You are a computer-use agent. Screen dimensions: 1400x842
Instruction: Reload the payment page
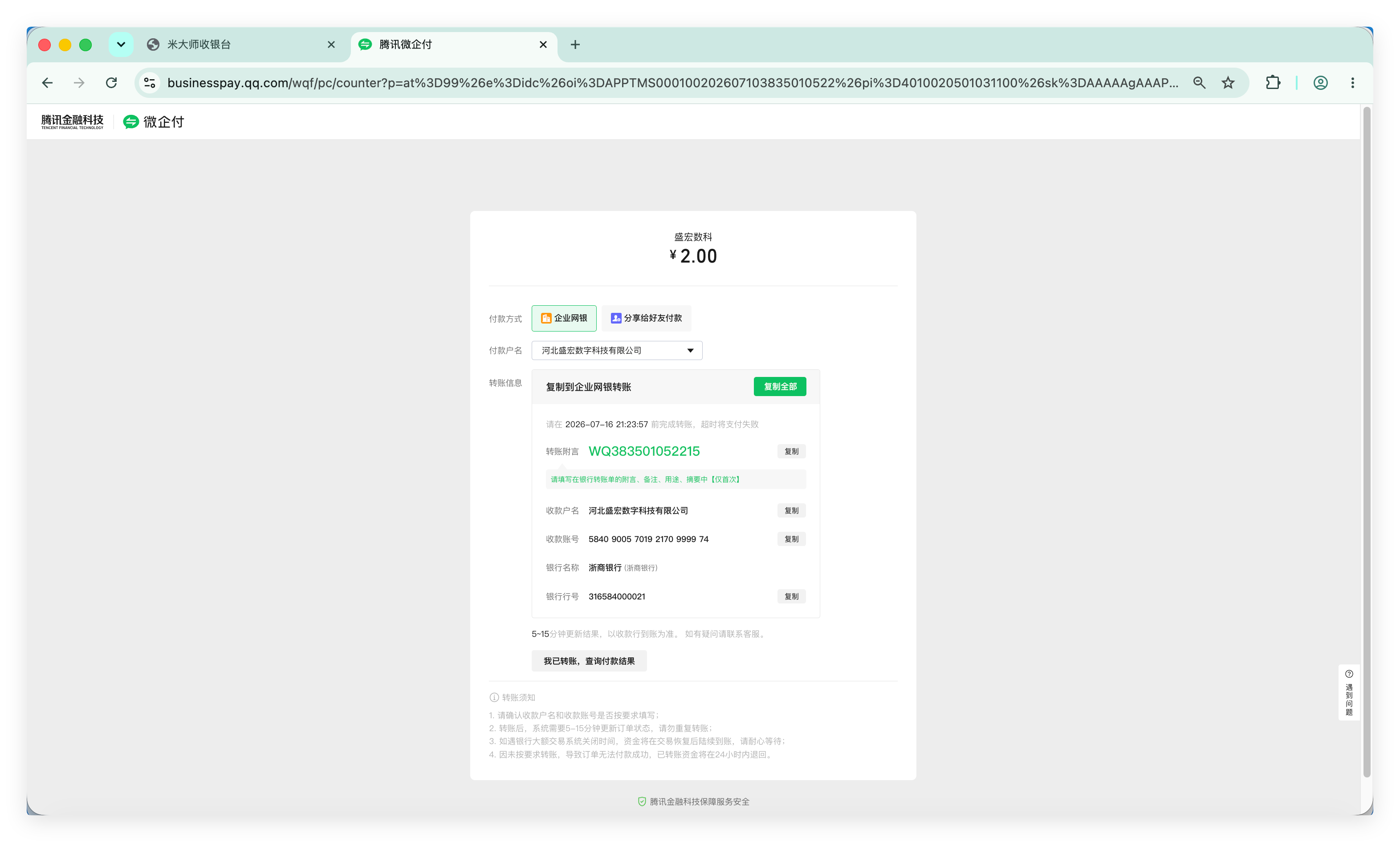pyautogui.click(x=111, y=83)
